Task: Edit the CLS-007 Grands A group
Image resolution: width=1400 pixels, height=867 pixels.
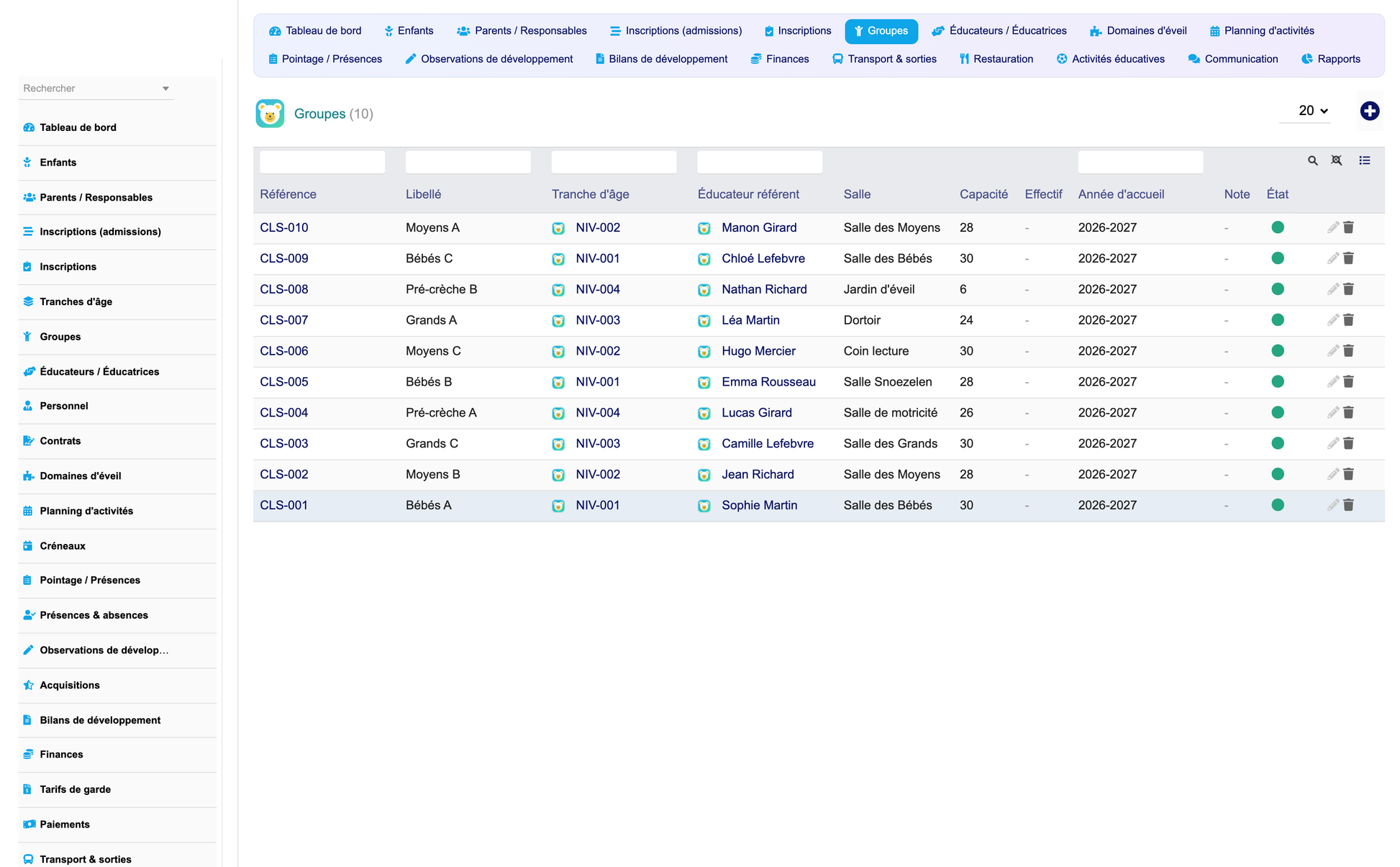Action: pyautogui.click(x=1332, y=320)
